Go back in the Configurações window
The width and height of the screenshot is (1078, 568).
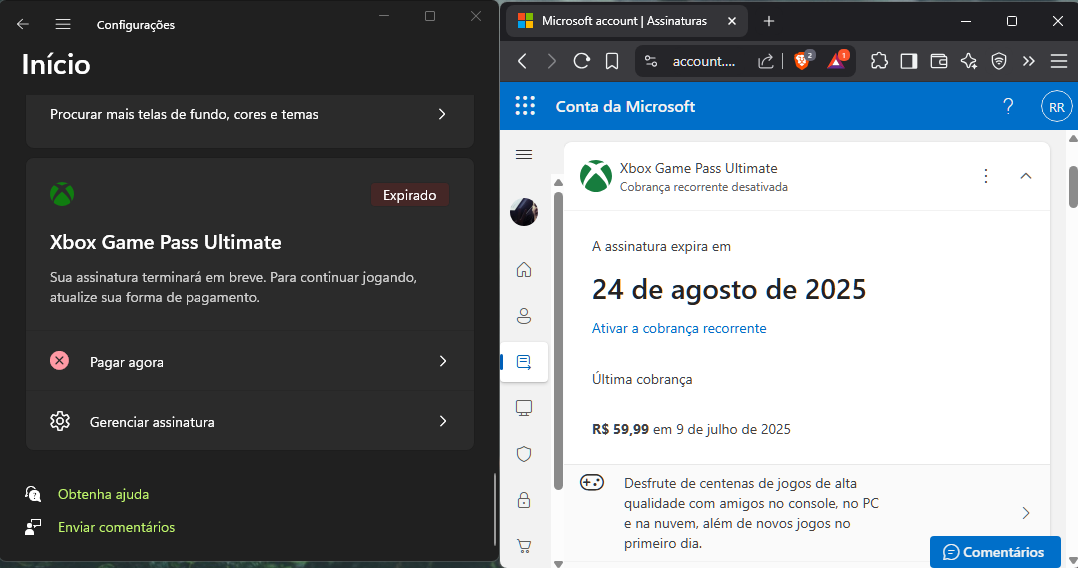(23, 25)
